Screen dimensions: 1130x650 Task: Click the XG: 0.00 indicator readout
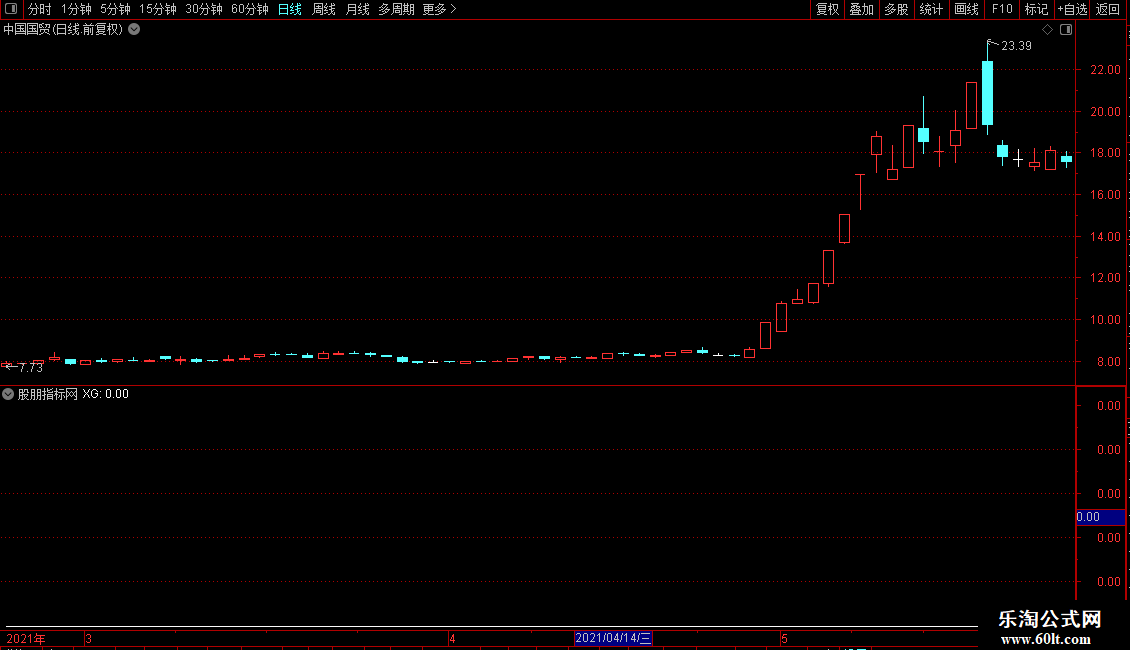[105, 394]
